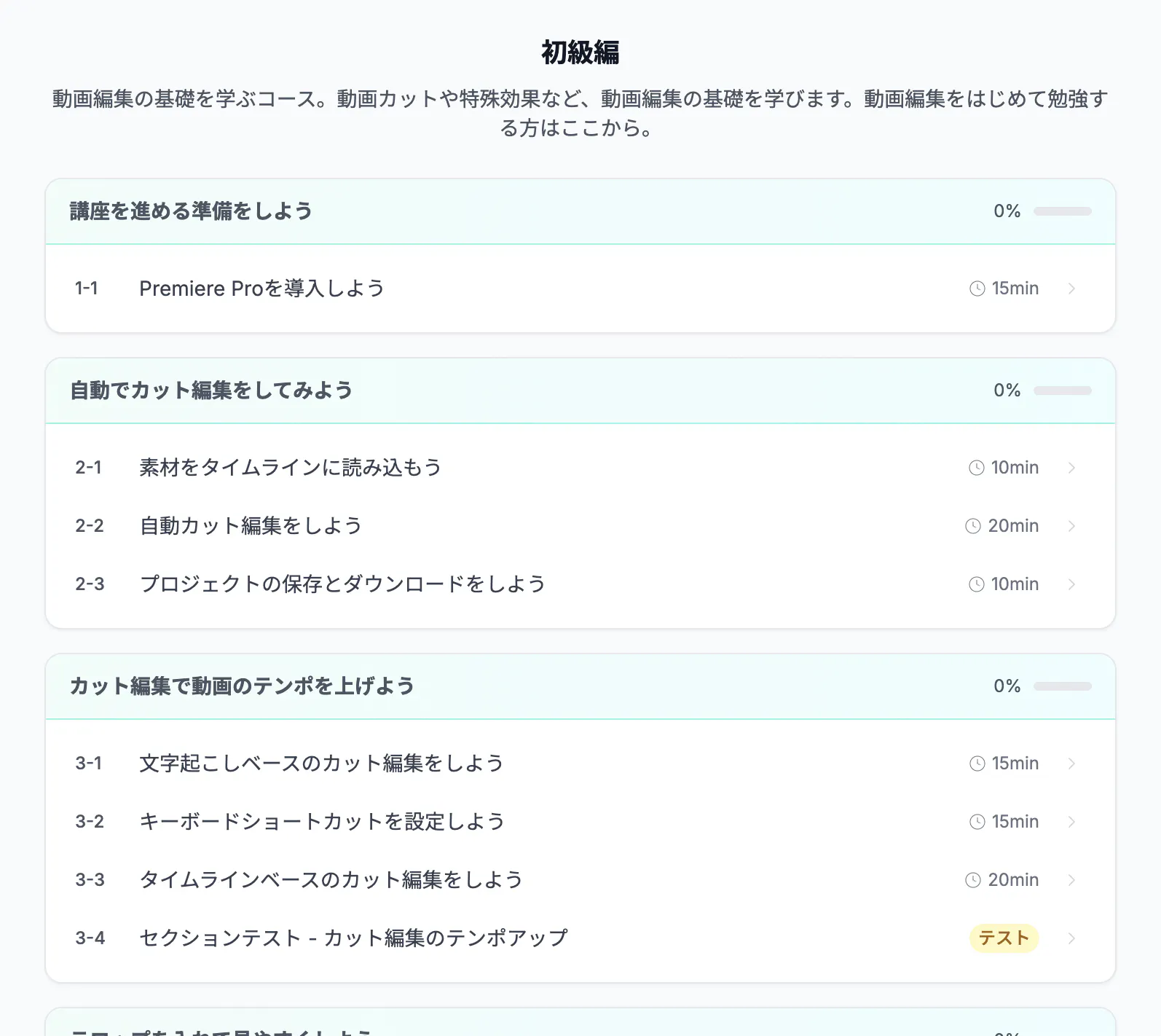Open lesson 素材をタイムラインに読み込もう

pyautogui.click(x=290, y=468)
